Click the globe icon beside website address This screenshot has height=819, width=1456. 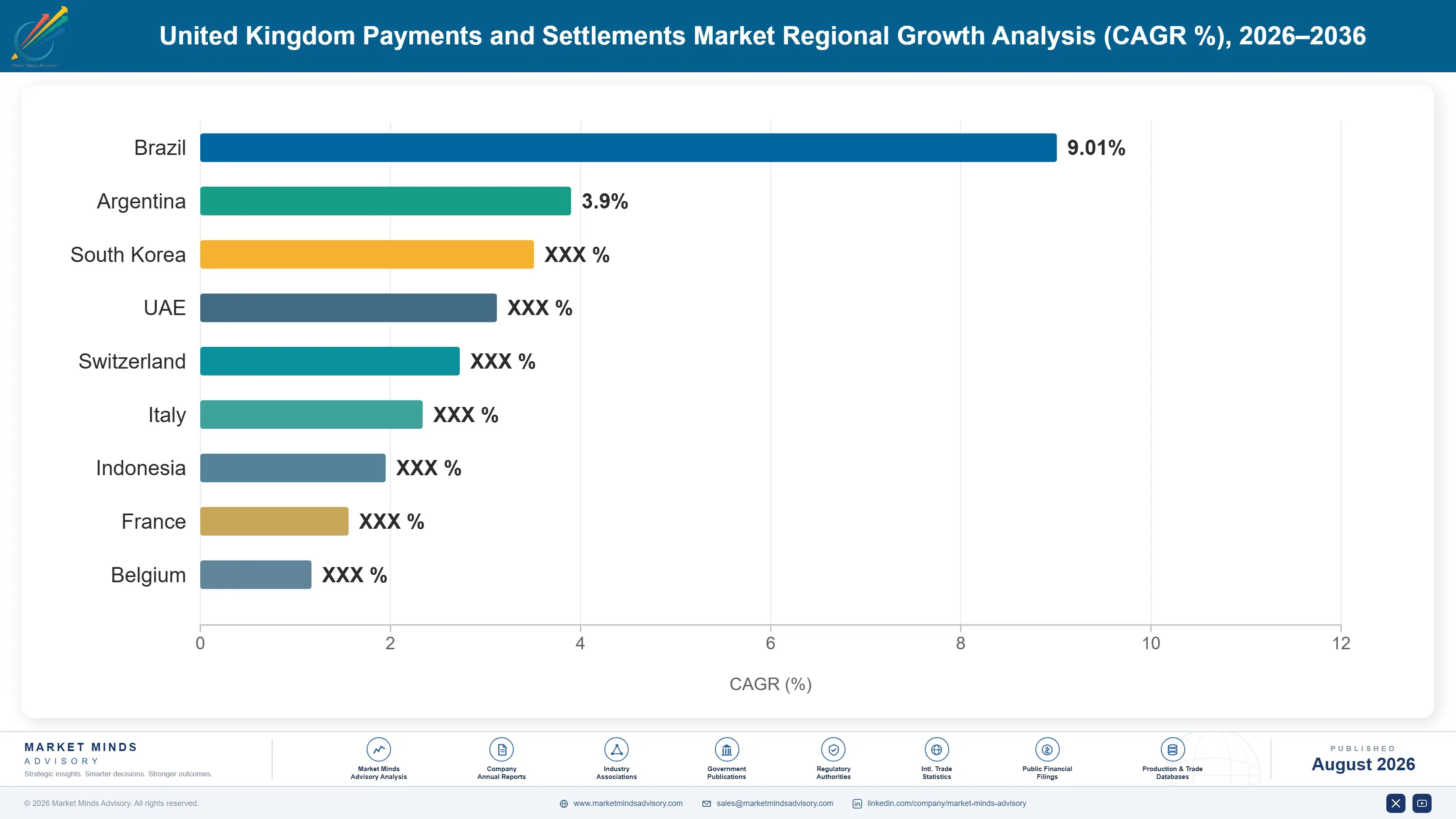click(x=563, y=804)
